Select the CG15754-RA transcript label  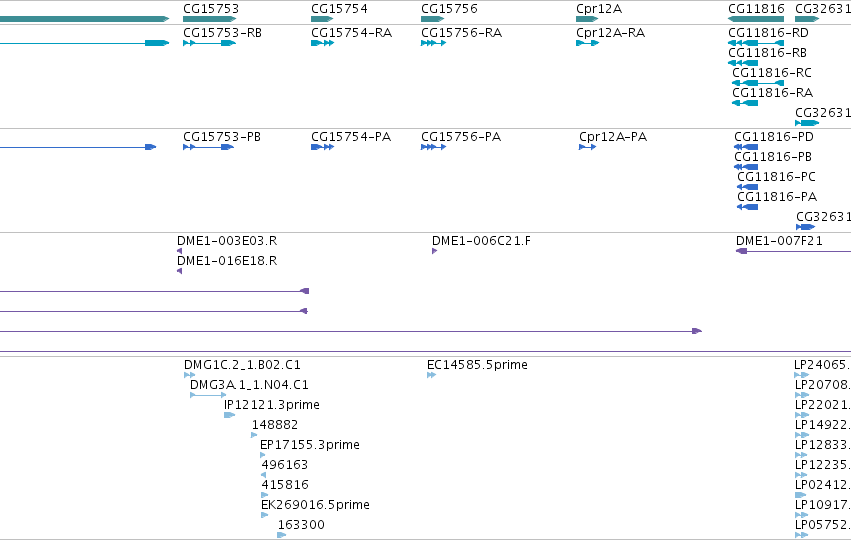352,33
